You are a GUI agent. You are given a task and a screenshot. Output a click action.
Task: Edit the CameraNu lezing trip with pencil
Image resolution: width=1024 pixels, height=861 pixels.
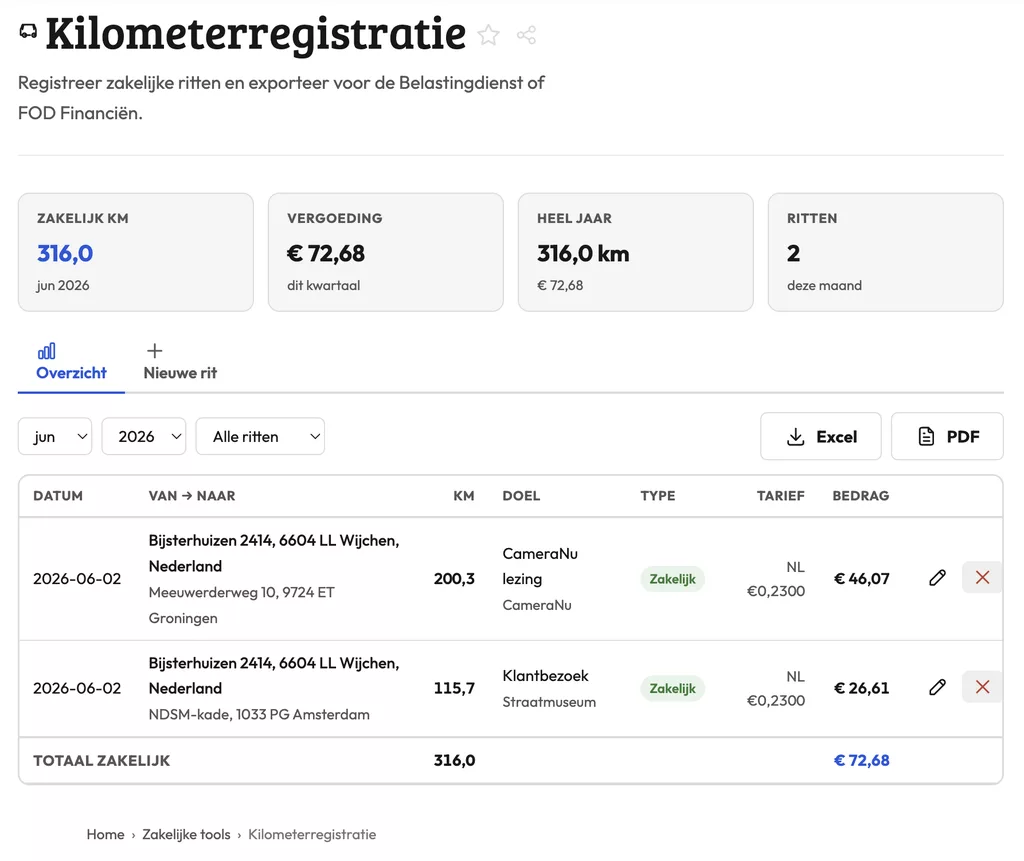click(937, 577)
